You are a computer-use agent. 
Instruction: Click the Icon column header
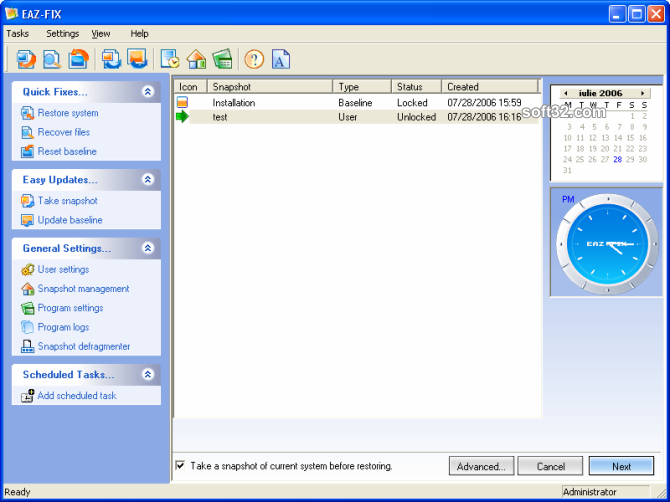(x=191, y=86)
